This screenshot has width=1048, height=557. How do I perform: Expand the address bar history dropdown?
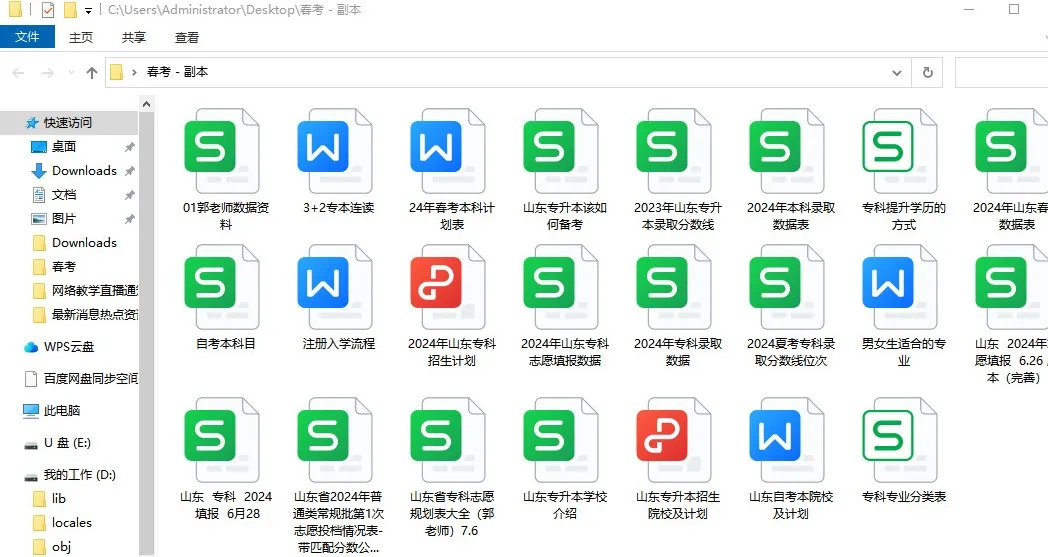(897, 72)
